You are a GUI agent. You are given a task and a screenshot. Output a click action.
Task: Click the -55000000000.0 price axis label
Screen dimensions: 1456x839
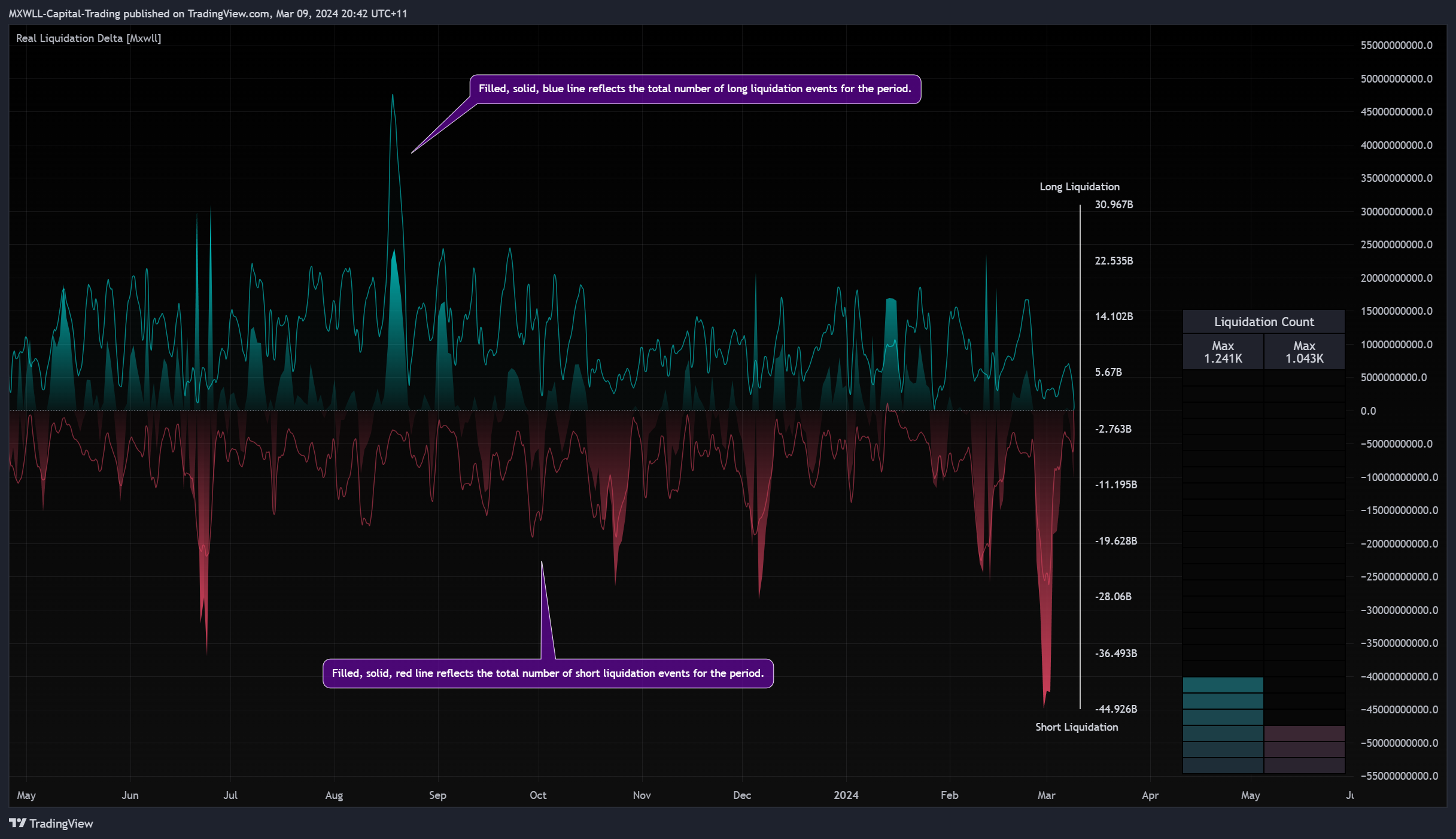(x=1399, y=776)
